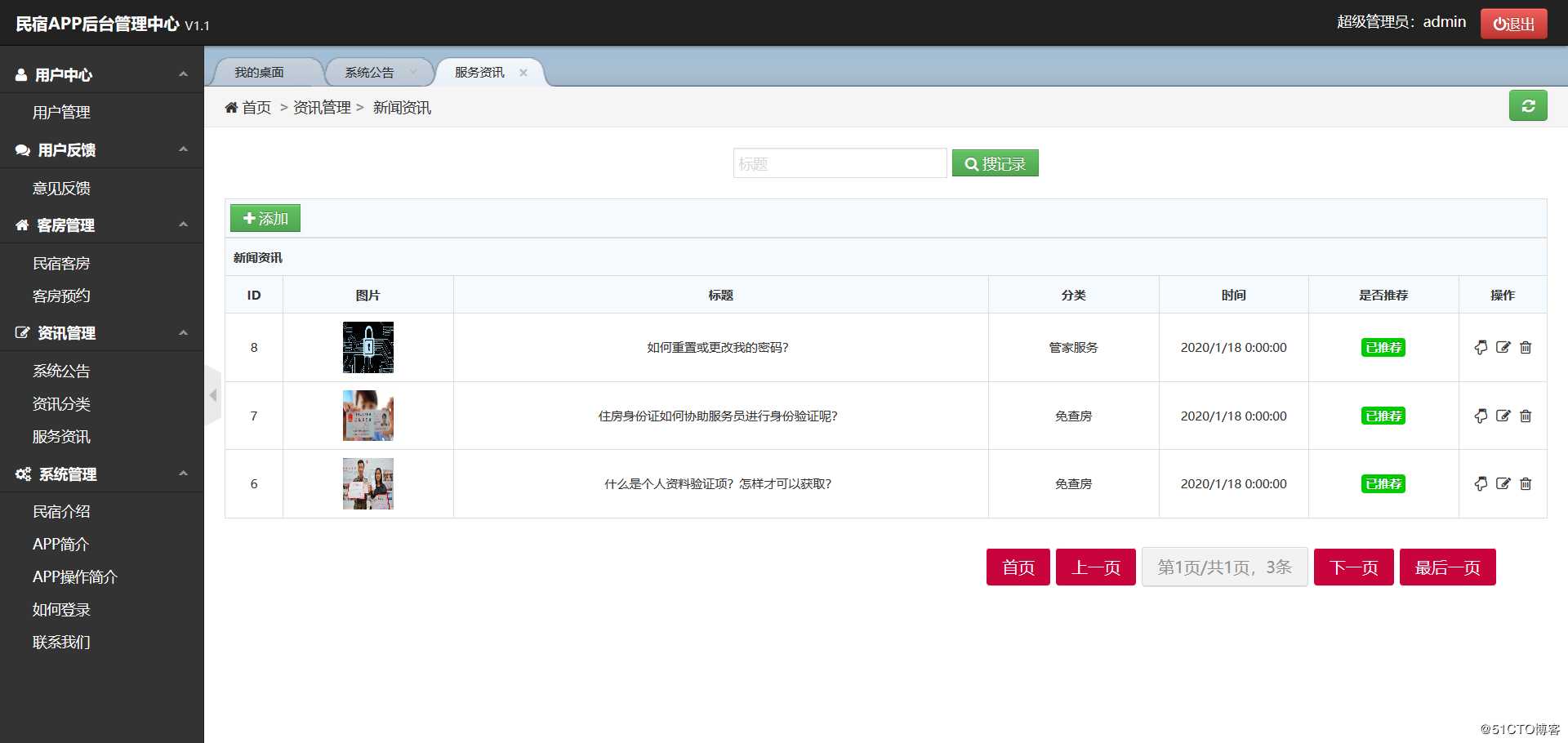The image size is (1568, 743).
Task: Click the 搜记录 search button
Action: (995, 164)
